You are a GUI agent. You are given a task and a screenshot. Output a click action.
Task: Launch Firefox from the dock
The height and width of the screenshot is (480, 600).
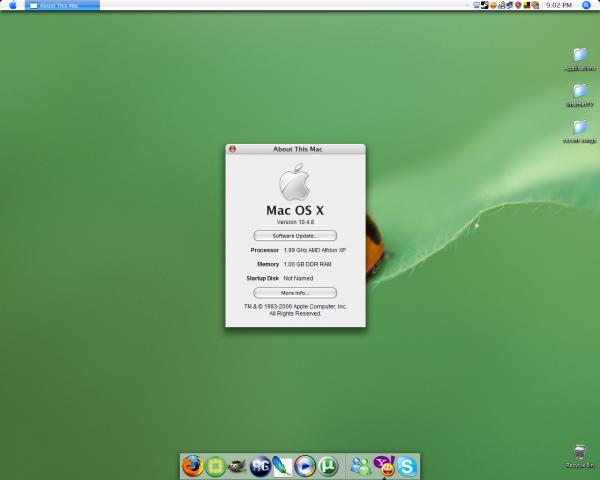tap(192, 466)
